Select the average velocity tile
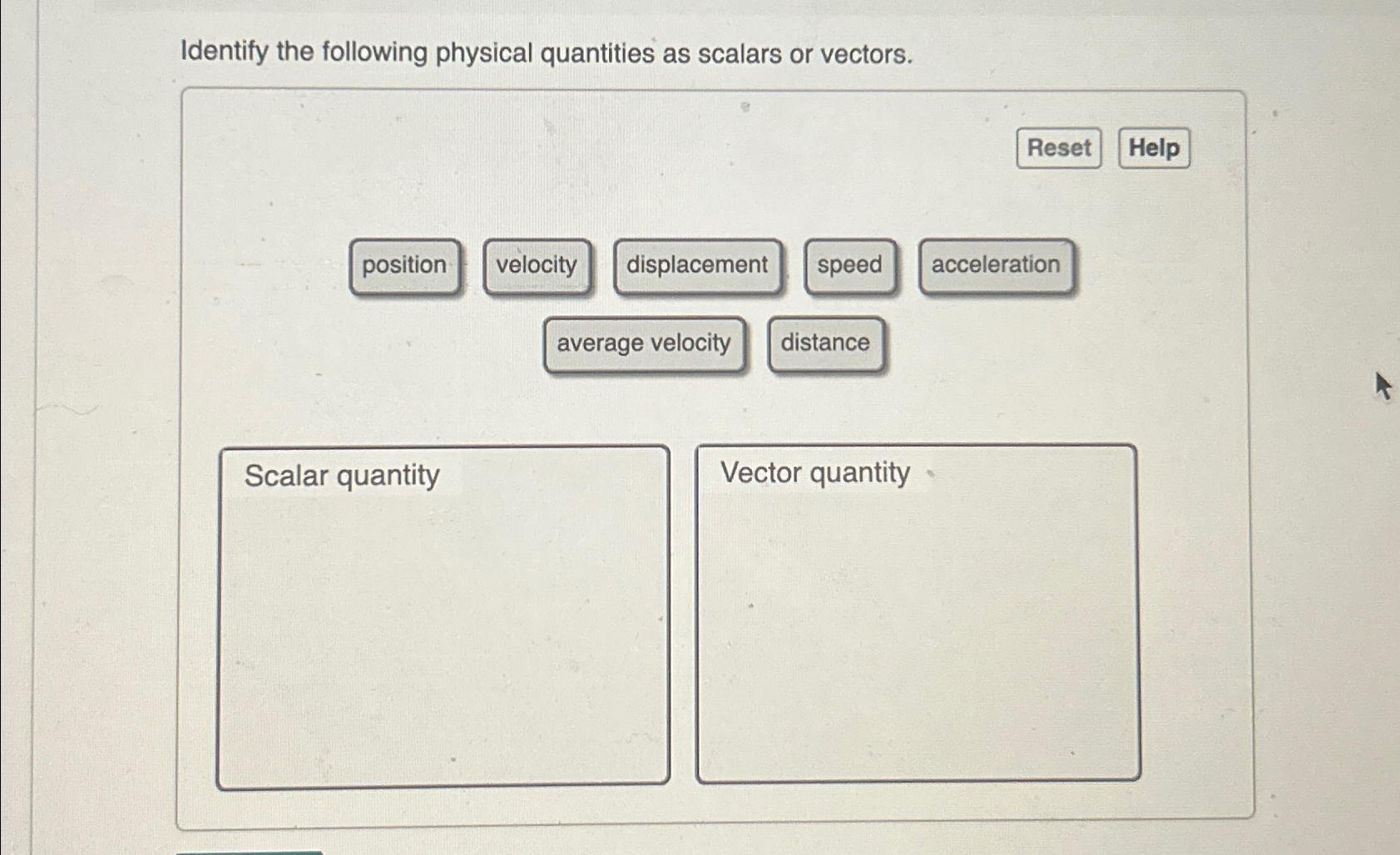The width and height of the screenshot is (1400, 855). coord(645,343)
